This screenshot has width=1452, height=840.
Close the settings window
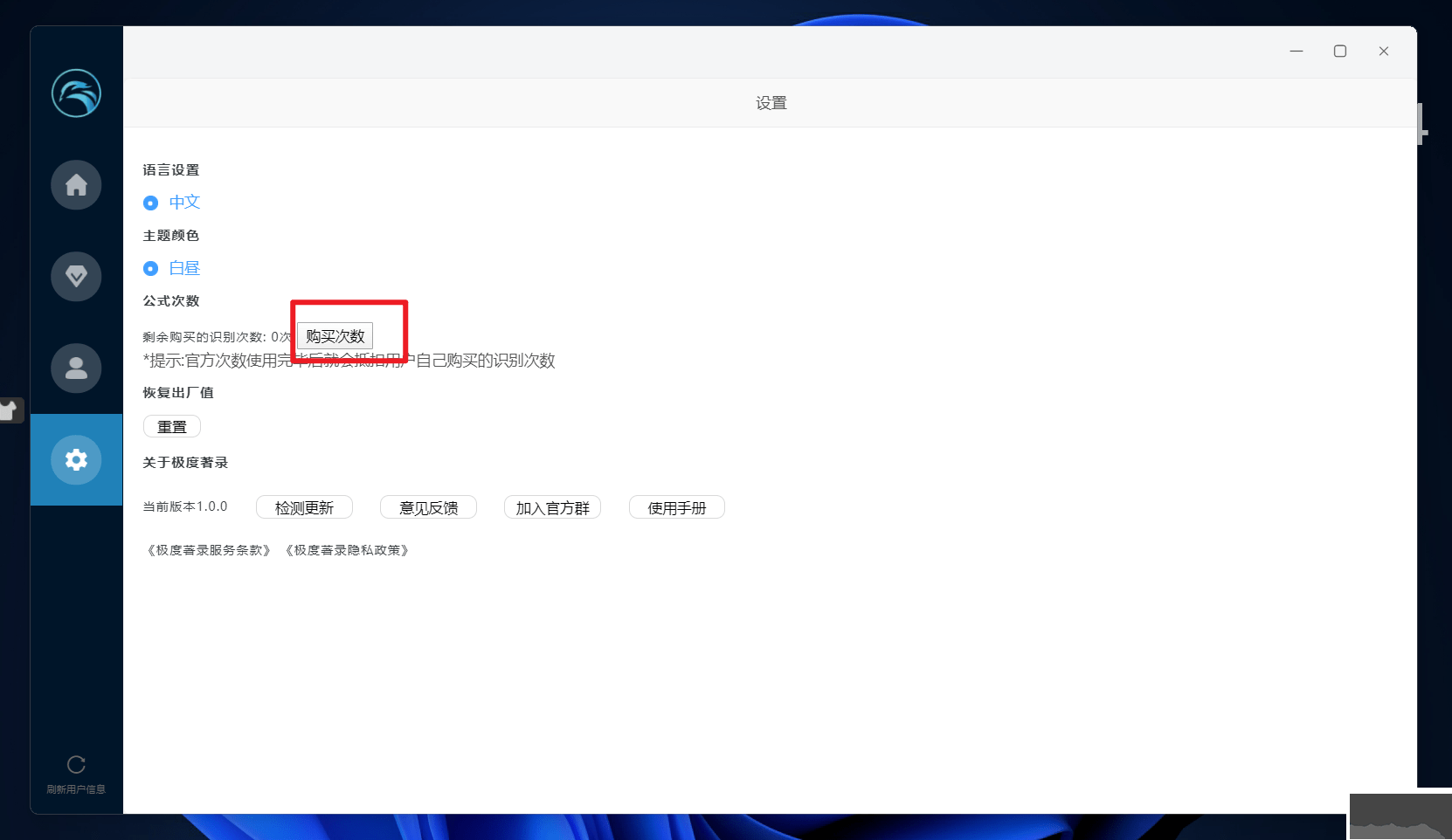(x=1384, y=52)
